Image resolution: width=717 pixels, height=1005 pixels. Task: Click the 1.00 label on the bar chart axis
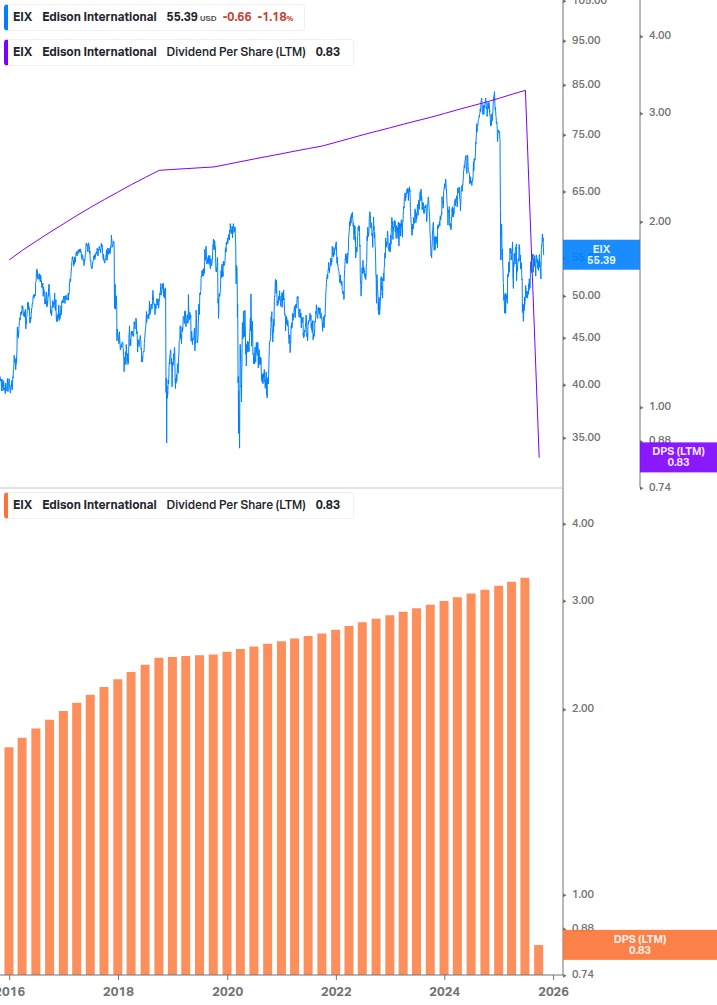582,894
